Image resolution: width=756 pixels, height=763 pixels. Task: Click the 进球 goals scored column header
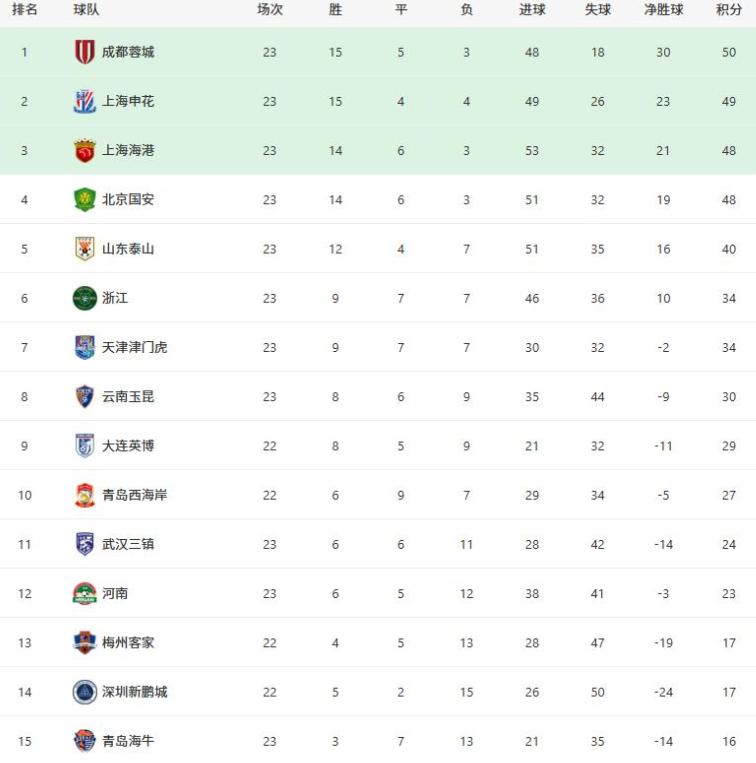point(532,10)
